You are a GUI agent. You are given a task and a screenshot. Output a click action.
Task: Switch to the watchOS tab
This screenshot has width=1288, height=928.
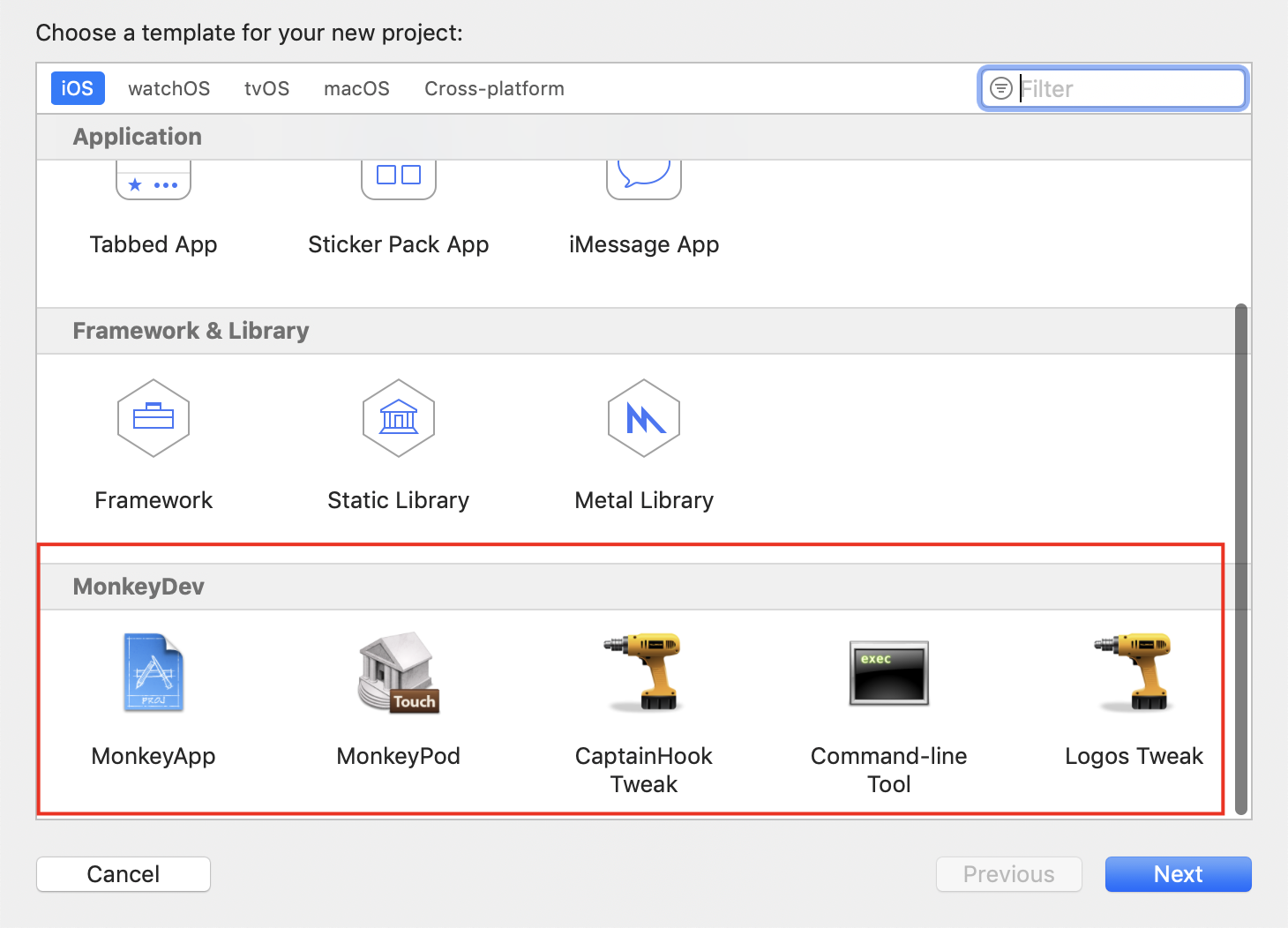click(x=168, y=88)
